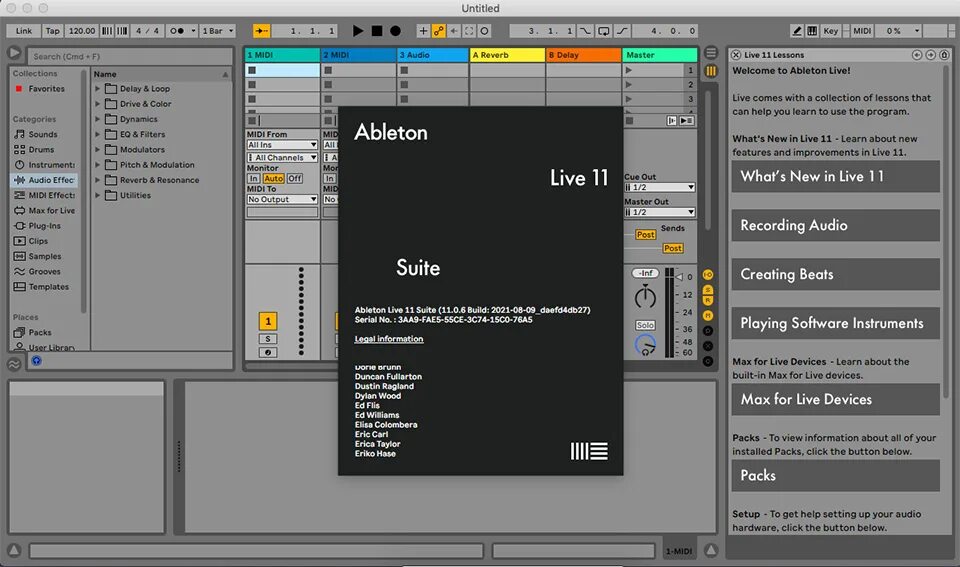960x567 pixels.
Task: Toggle Key Map Mode switch
Action: click(x=830, y=31)
